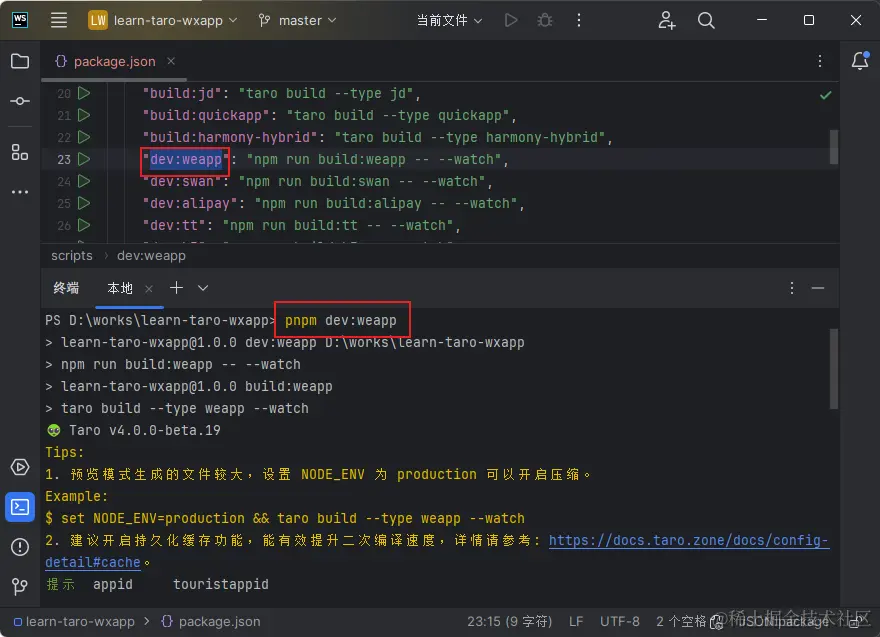This screenshot has width=880, height=637.
Task: Change the LF line separator
Action: pyautogui.click(x=576, y=621)
